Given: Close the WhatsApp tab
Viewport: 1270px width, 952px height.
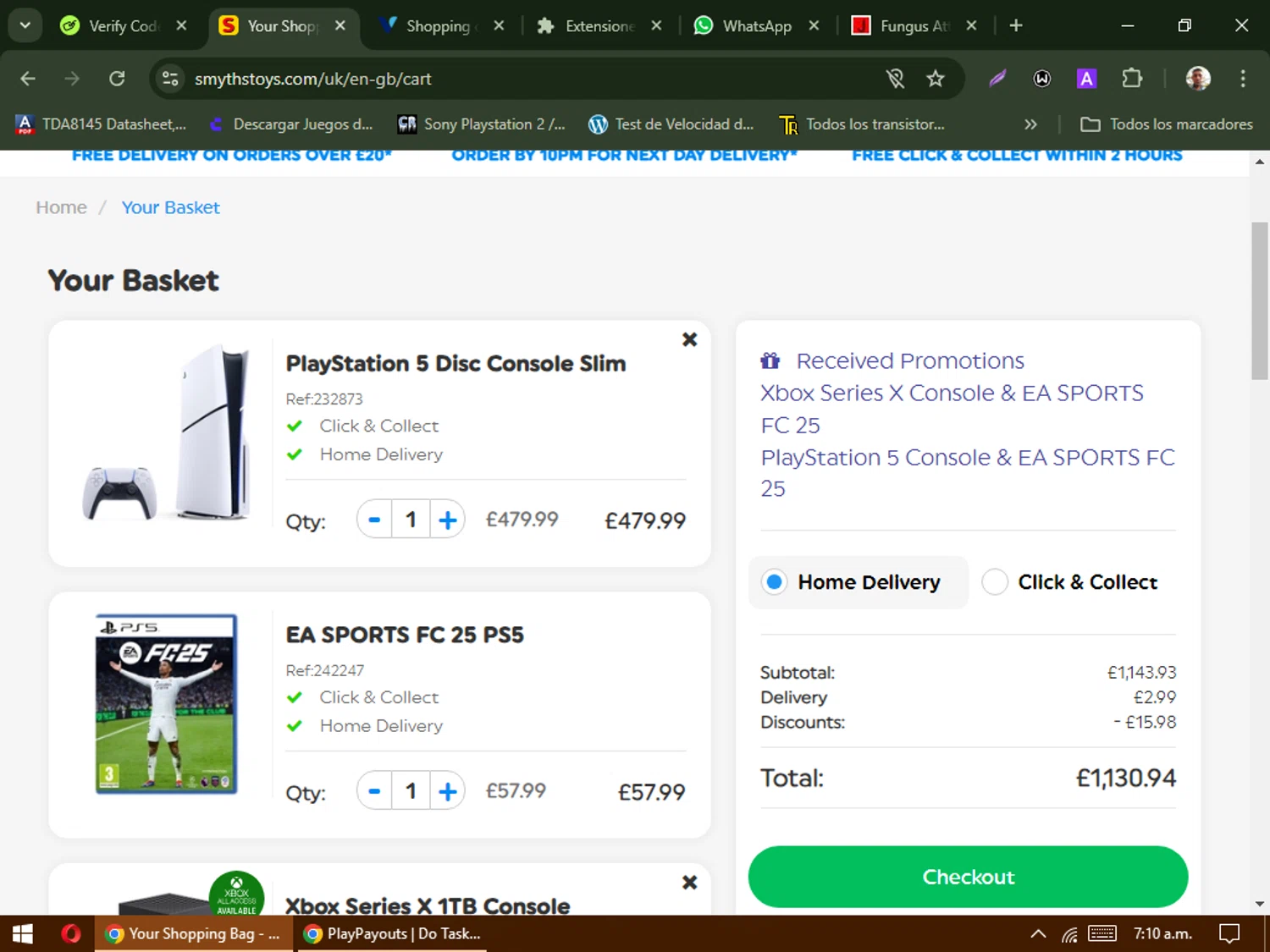Looking at the screenshot, I should pyautogui.click(x=814, y=25).
